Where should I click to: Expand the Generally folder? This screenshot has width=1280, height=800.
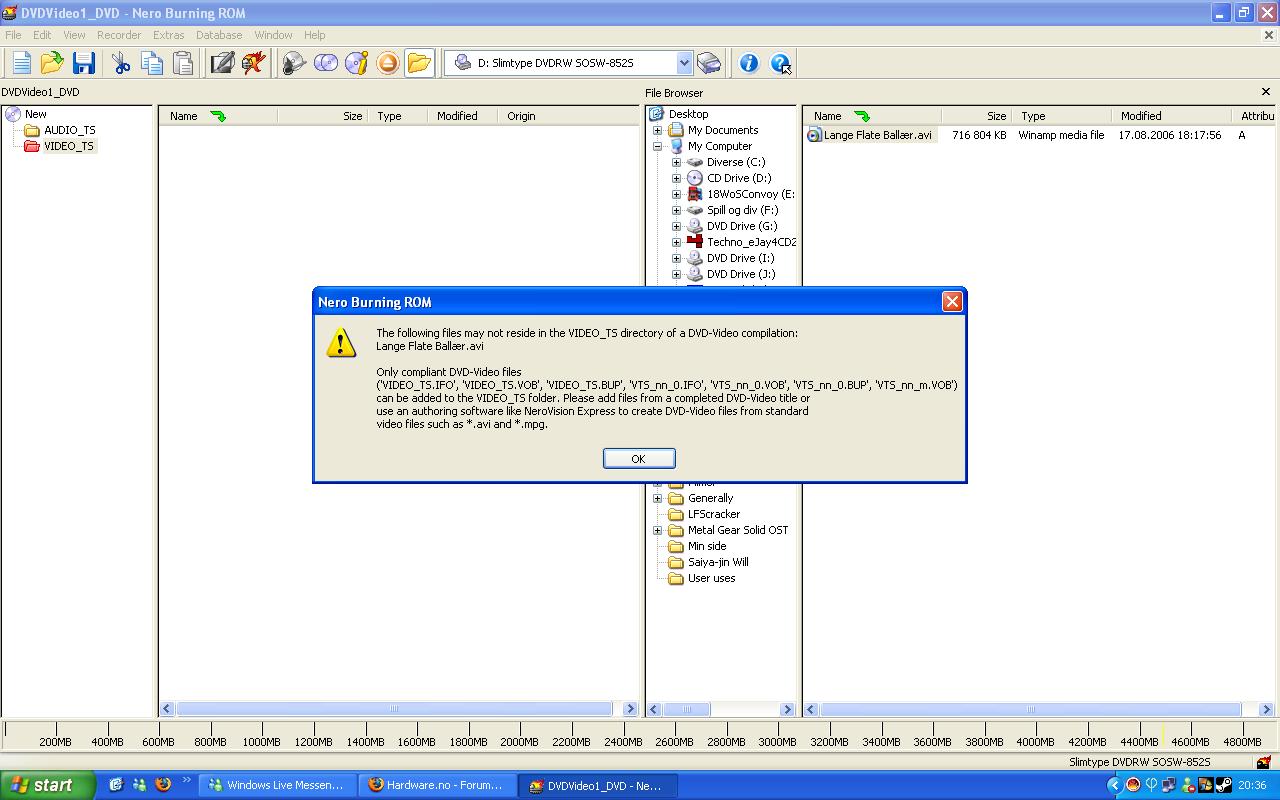(x=658, y=498)
